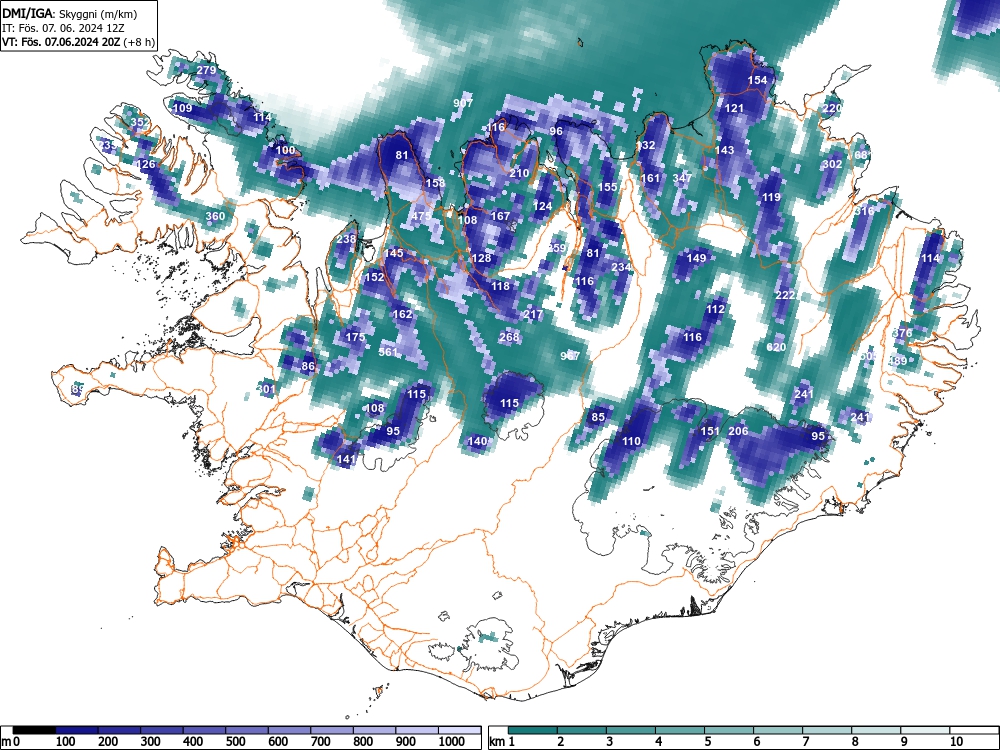This screenshot has height=750, width=1000.
Task: Click the visibility value 126 on the map
Action: 146,165
